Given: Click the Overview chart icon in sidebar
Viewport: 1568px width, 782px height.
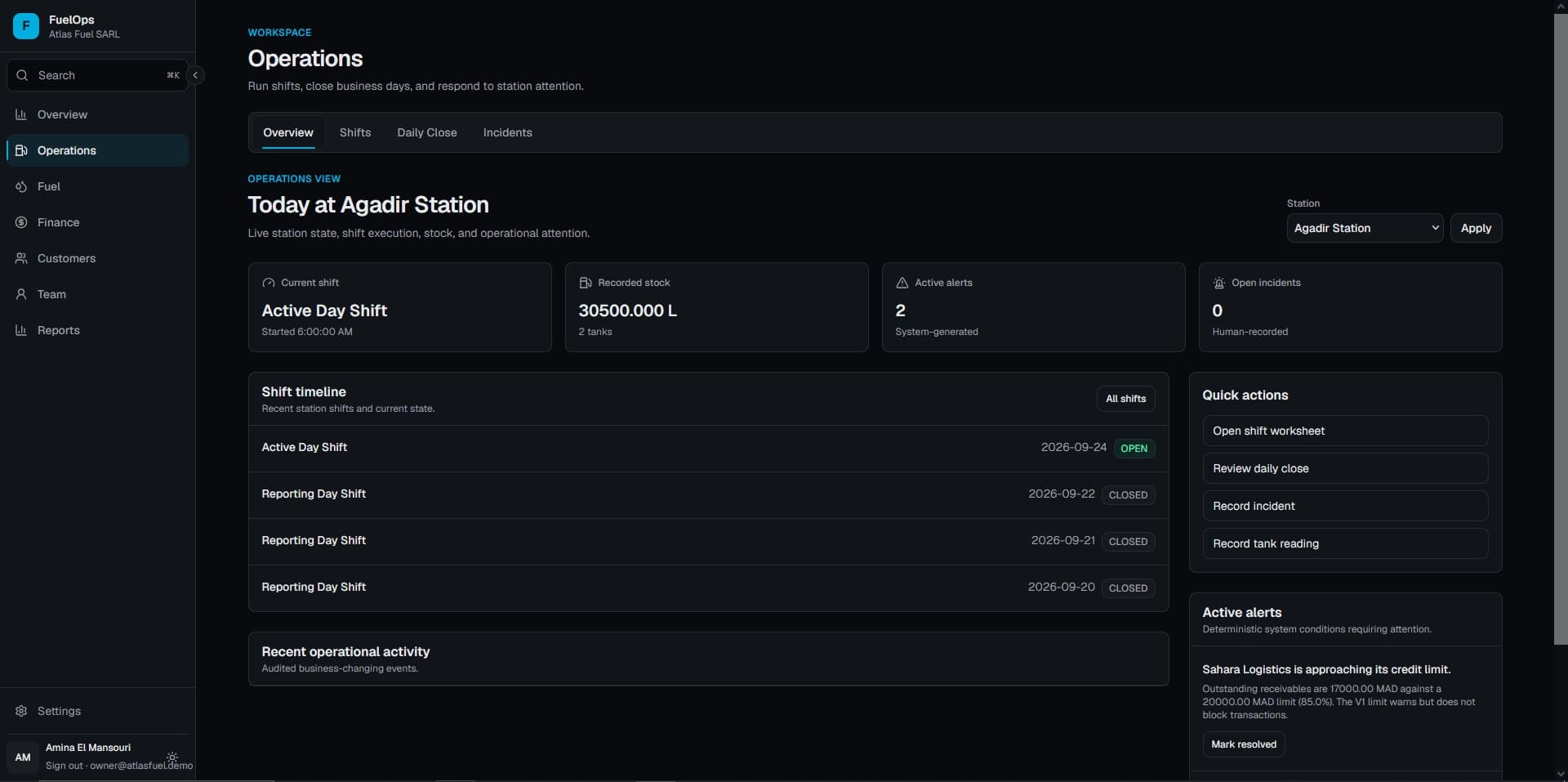Looking at the screenshot, I should pyautogui.click(x=21, y=114).
